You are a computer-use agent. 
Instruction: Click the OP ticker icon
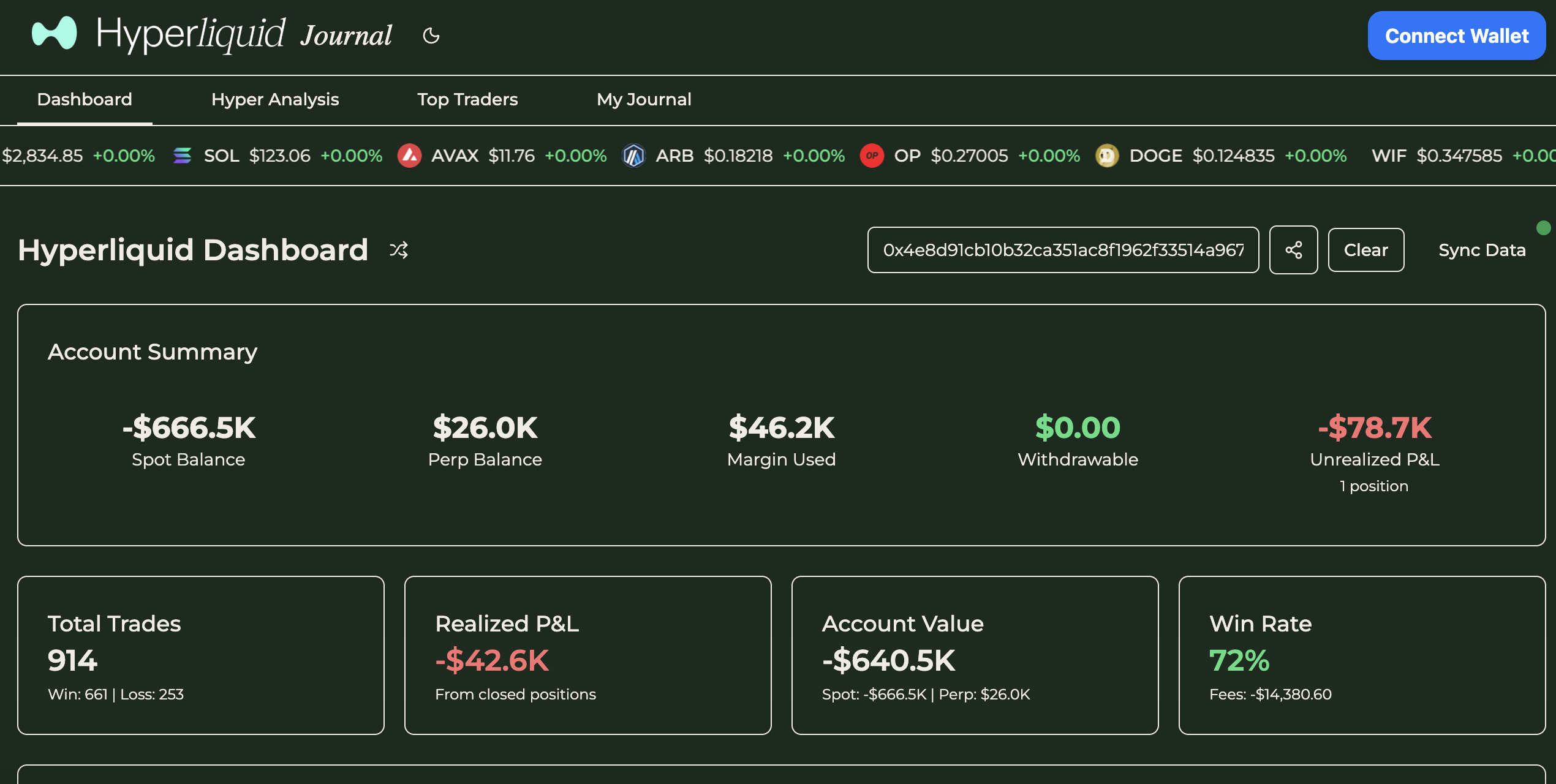(x=872, y=156)
